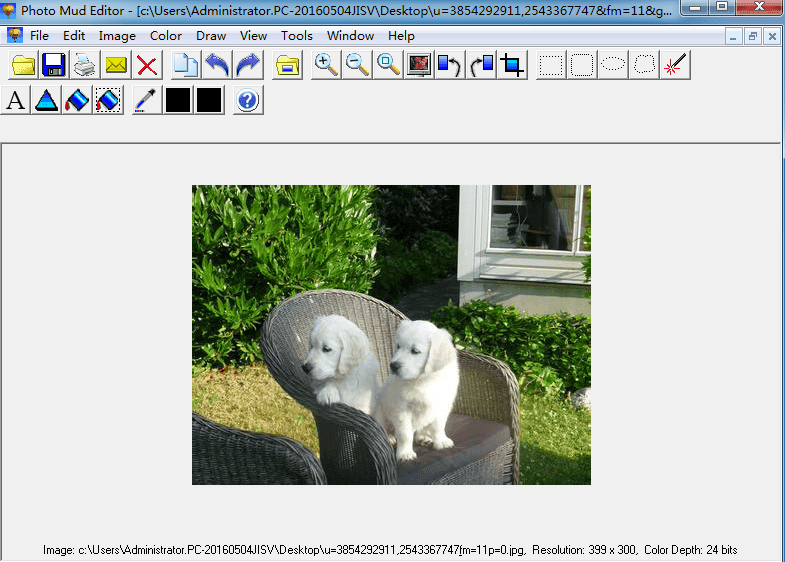Open the Help question mark button

[x=248, y=100]
